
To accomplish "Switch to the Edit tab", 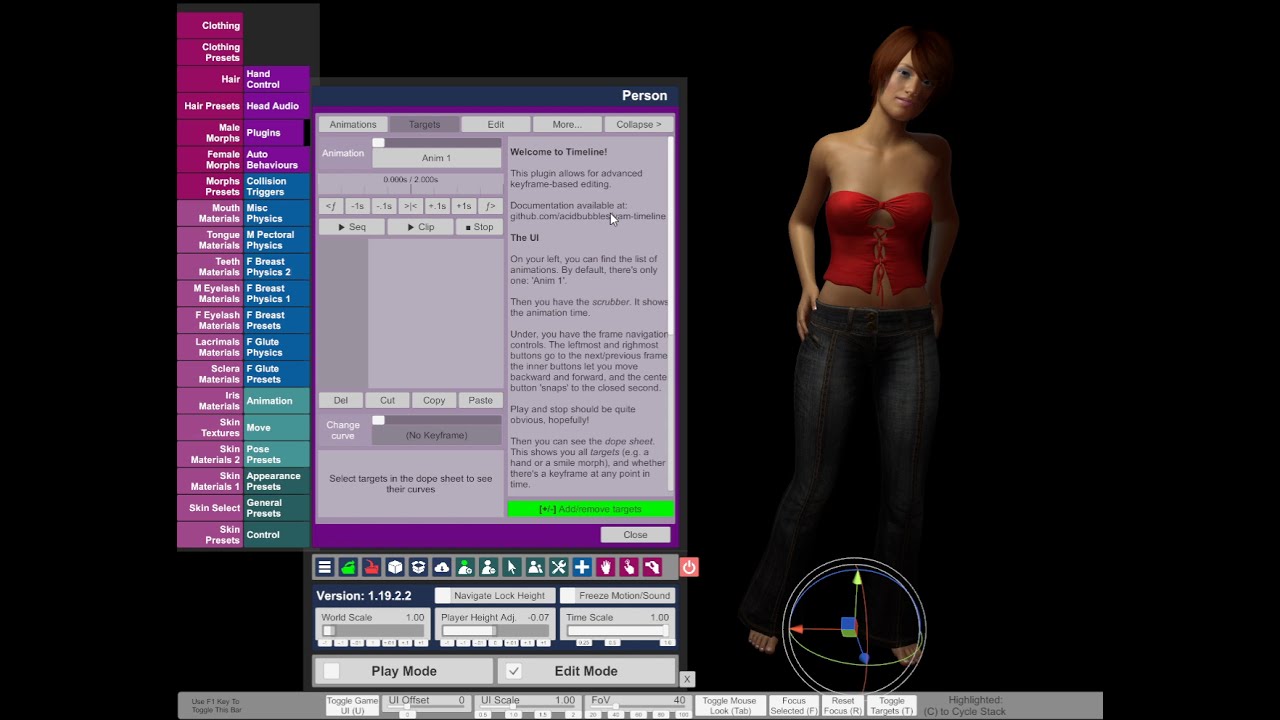I will [496, 124].
